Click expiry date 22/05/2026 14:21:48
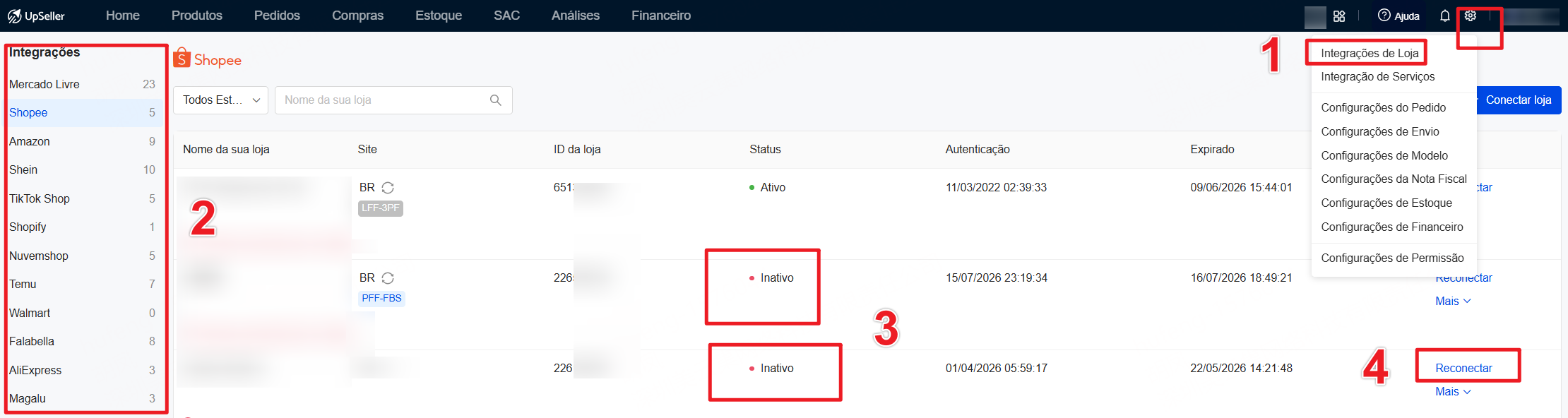The width and height of the screenshot is (1568, 418). tap(1241, 369)
